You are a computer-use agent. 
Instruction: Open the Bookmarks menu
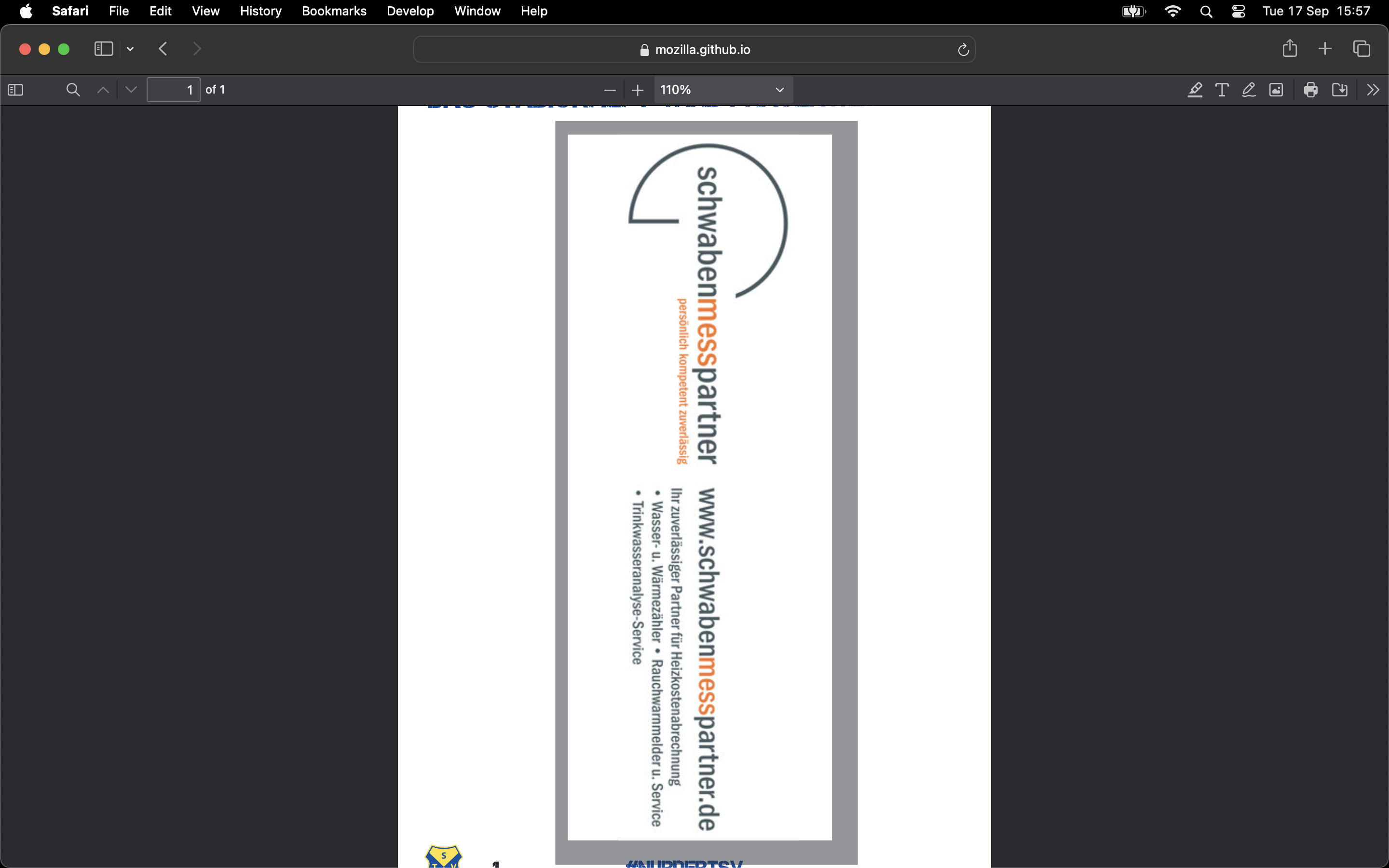pyautogui.click(x=334, y=11)
